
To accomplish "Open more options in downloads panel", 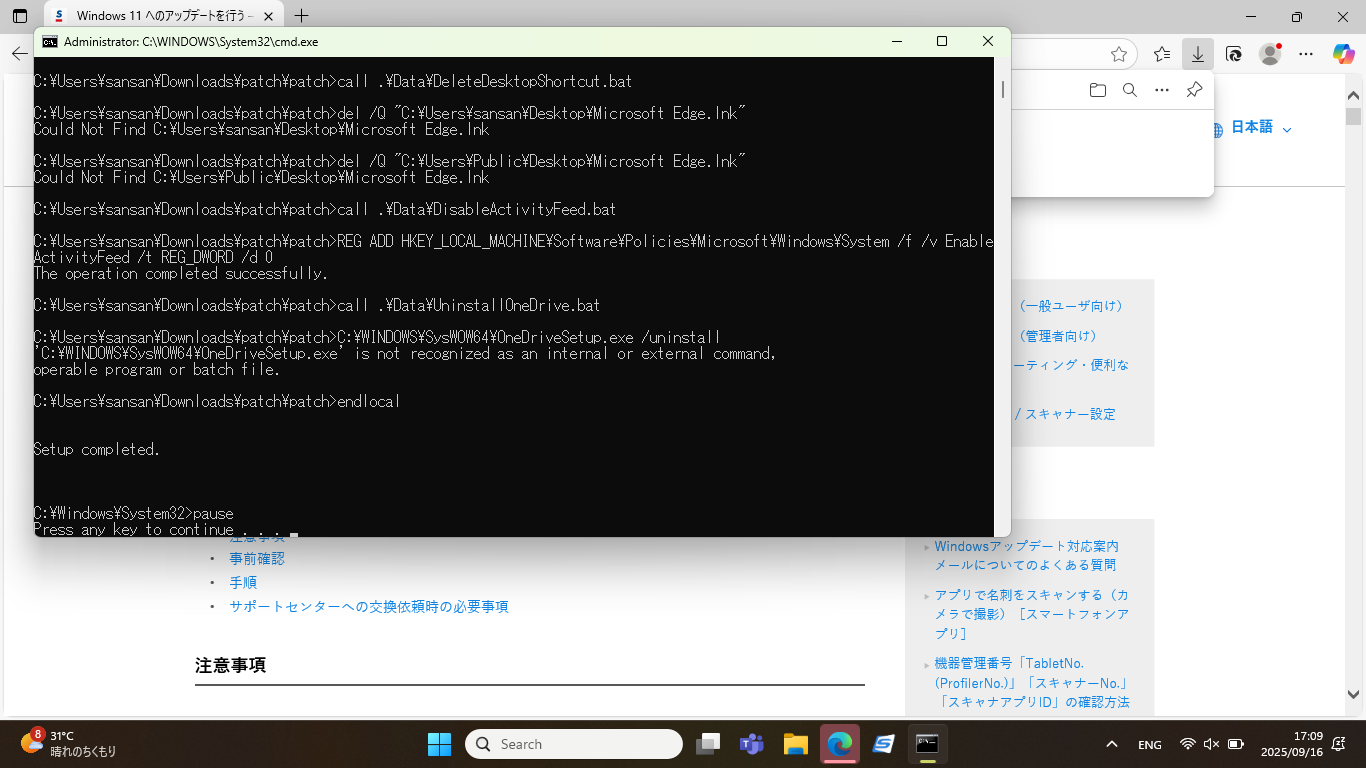I will click(x=1162, y=90).
